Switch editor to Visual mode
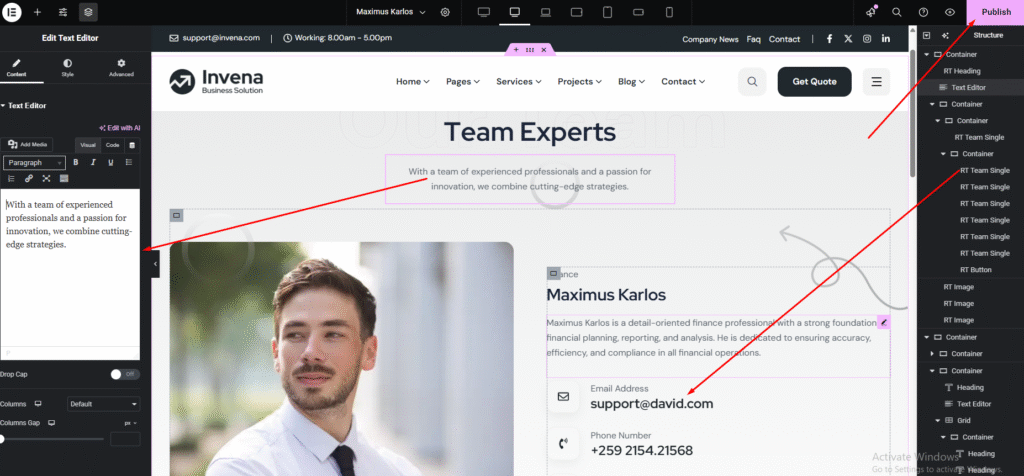 (88, 145)
